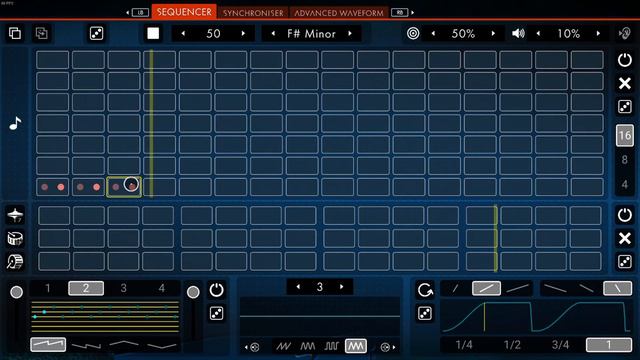The height and width of the screenshot is (360, 640).
Task: Increase the 50% value
Action: pyautogui.click(x=493, y=33)
